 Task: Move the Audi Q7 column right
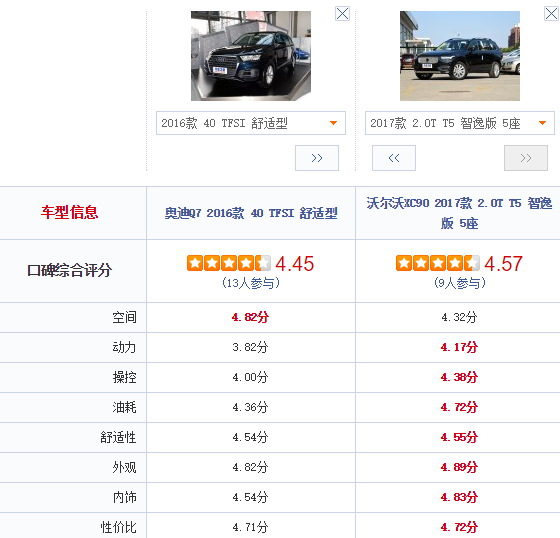(317, 158)
